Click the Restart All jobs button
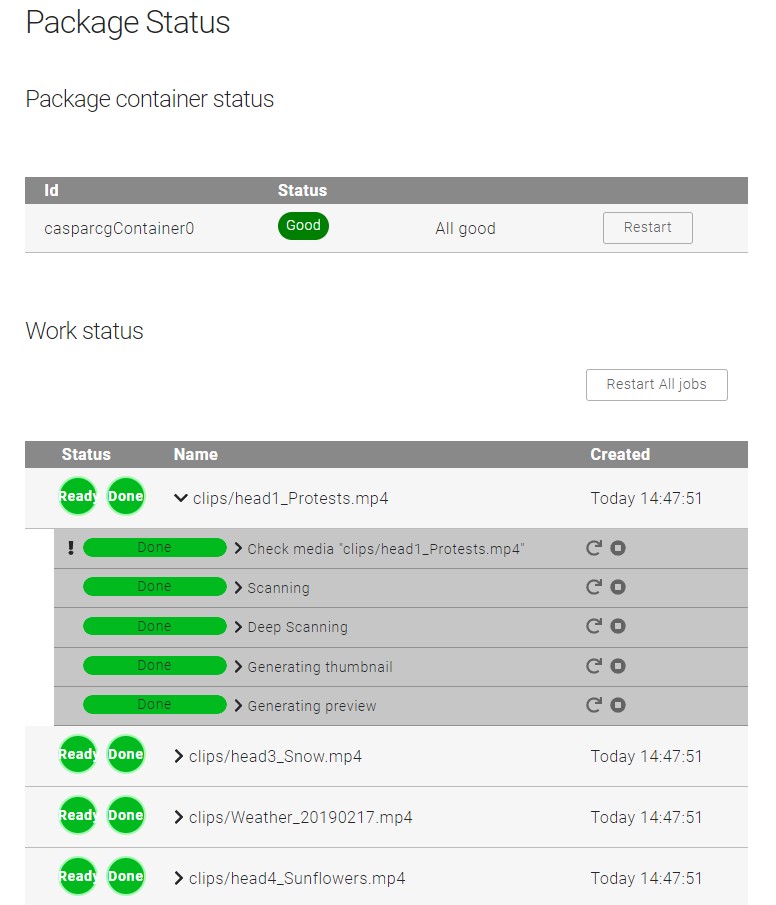The width and height of the screenshot is (776, 905). click(x=656, y=384)
